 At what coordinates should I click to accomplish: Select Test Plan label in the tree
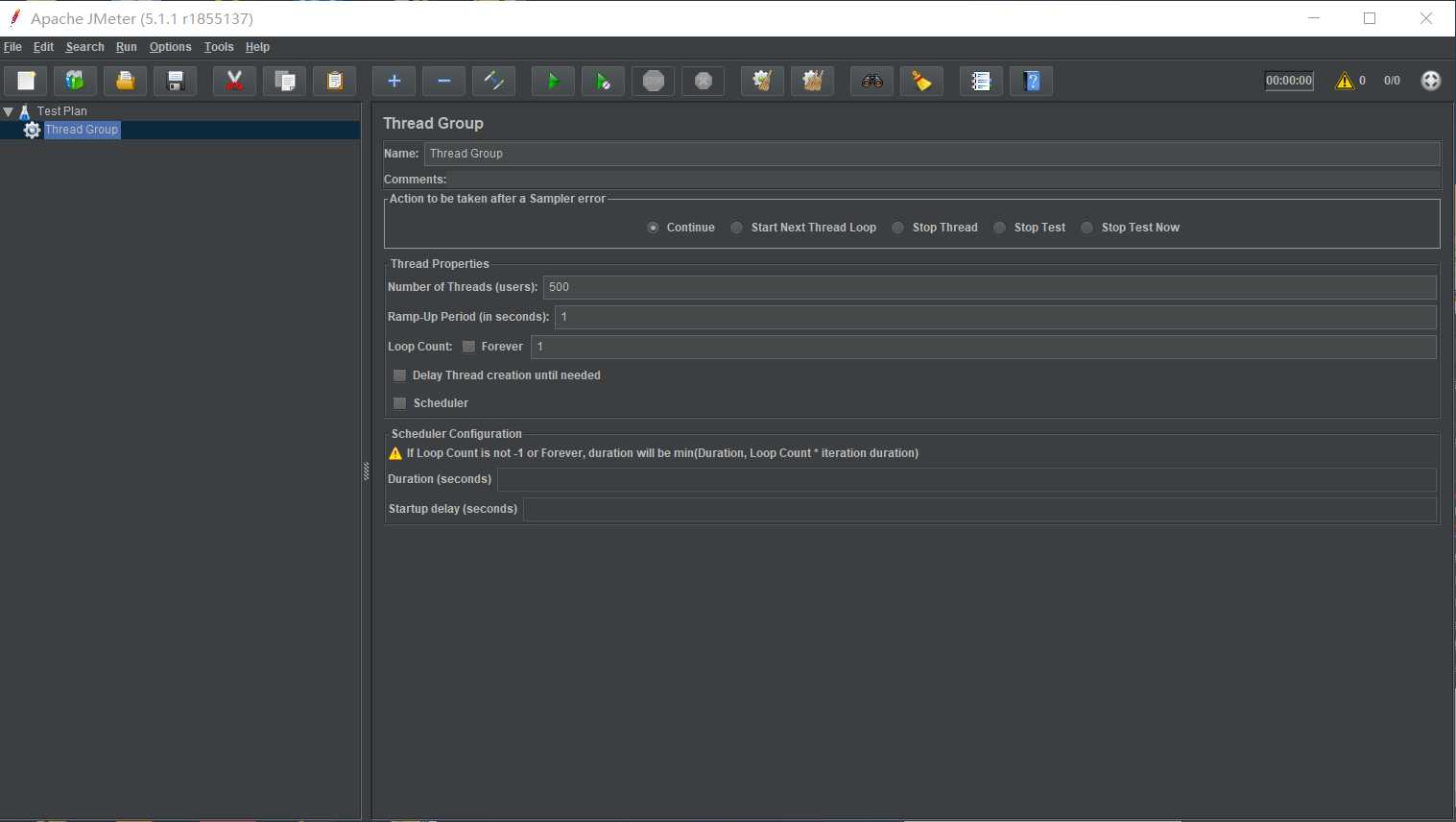coord(62,111)
